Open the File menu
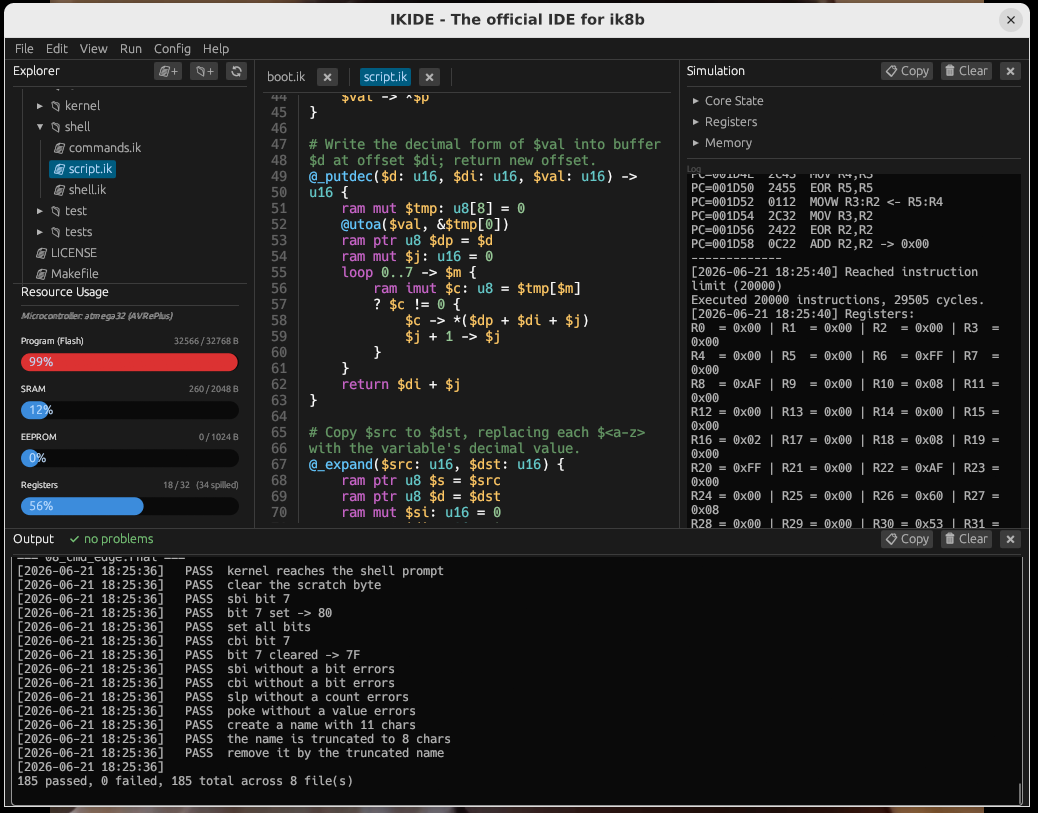1038x813 pixels. pos(24,48)
